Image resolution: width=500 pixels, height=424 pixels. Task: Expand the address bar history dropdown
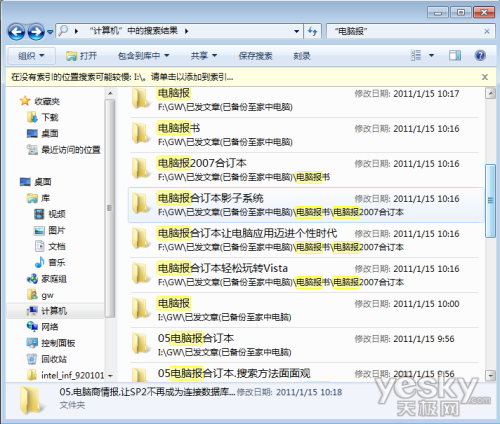[x=296, y=31]
